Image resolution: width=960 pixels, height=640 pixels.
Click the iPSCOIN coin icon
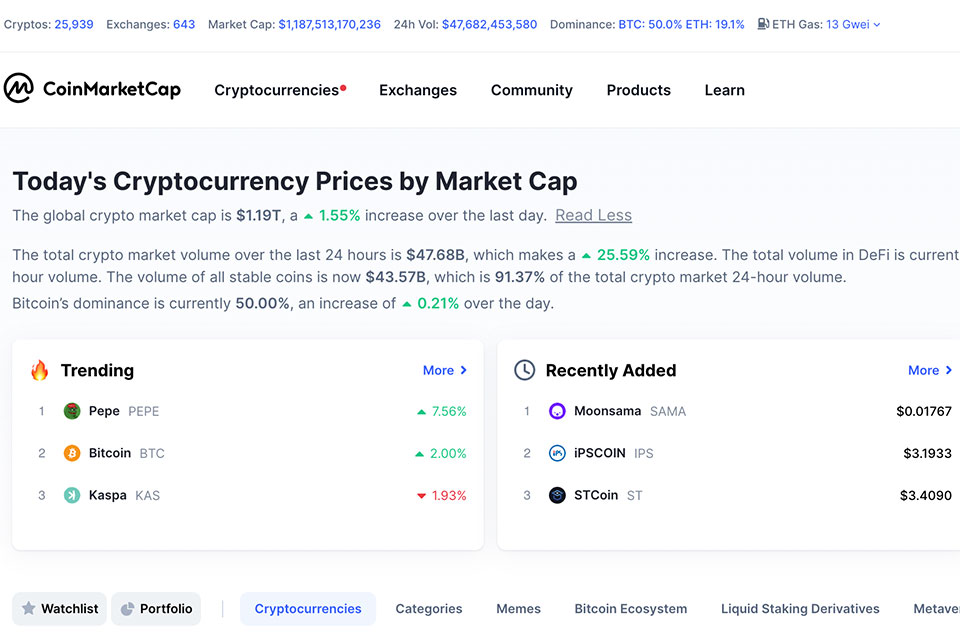point(557,453)
